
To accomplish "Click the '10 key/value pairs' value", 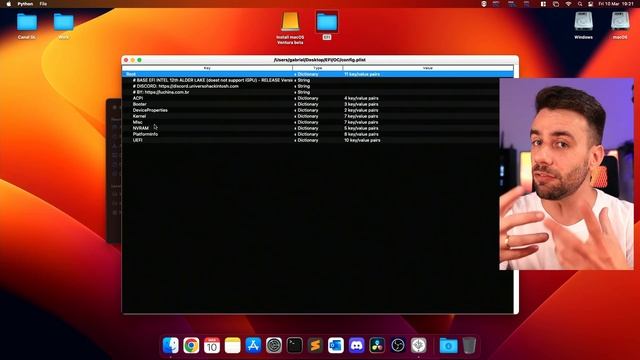I will (x=362, y=140).
